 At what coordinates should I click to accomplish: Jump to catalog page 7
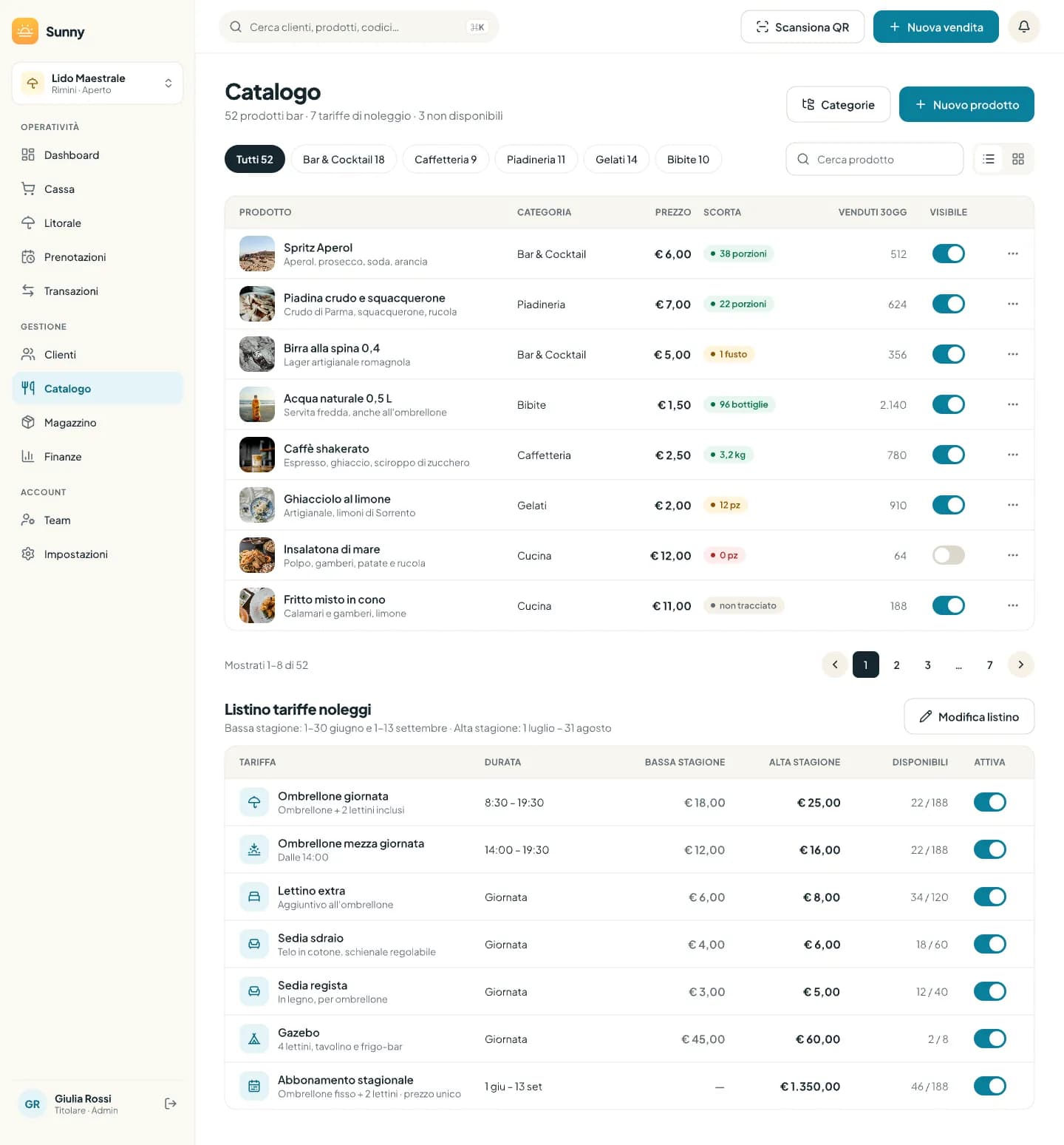click(989, 665)
